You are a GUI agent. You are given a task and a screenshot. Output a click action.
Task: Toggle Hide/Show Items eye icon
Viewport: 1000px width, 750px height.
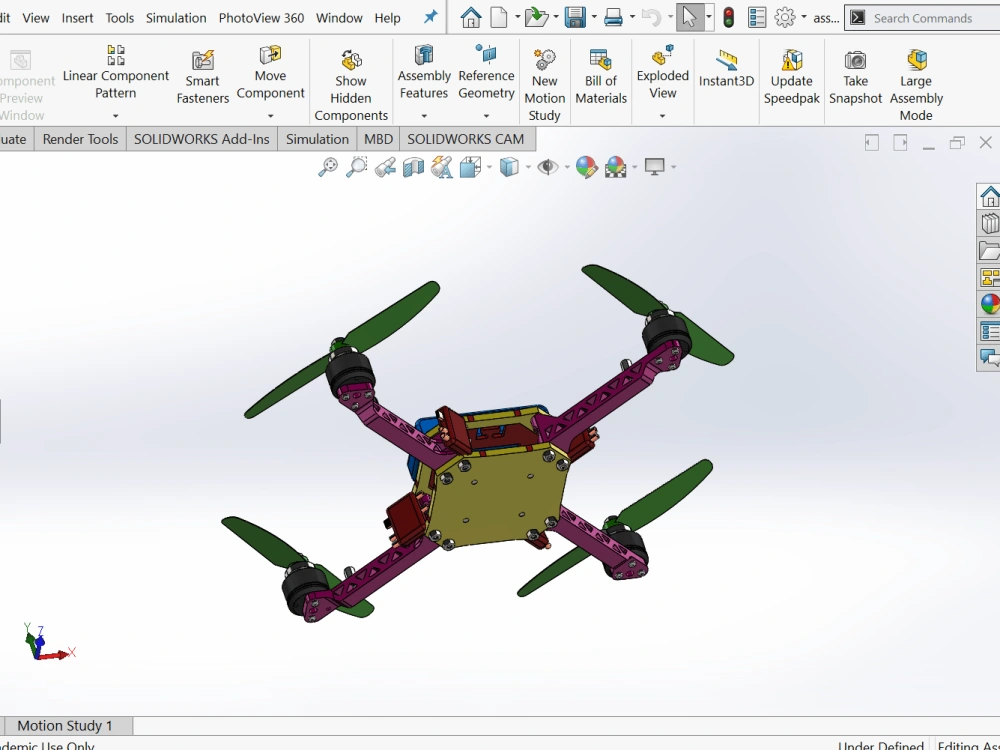tap(547, 167)
